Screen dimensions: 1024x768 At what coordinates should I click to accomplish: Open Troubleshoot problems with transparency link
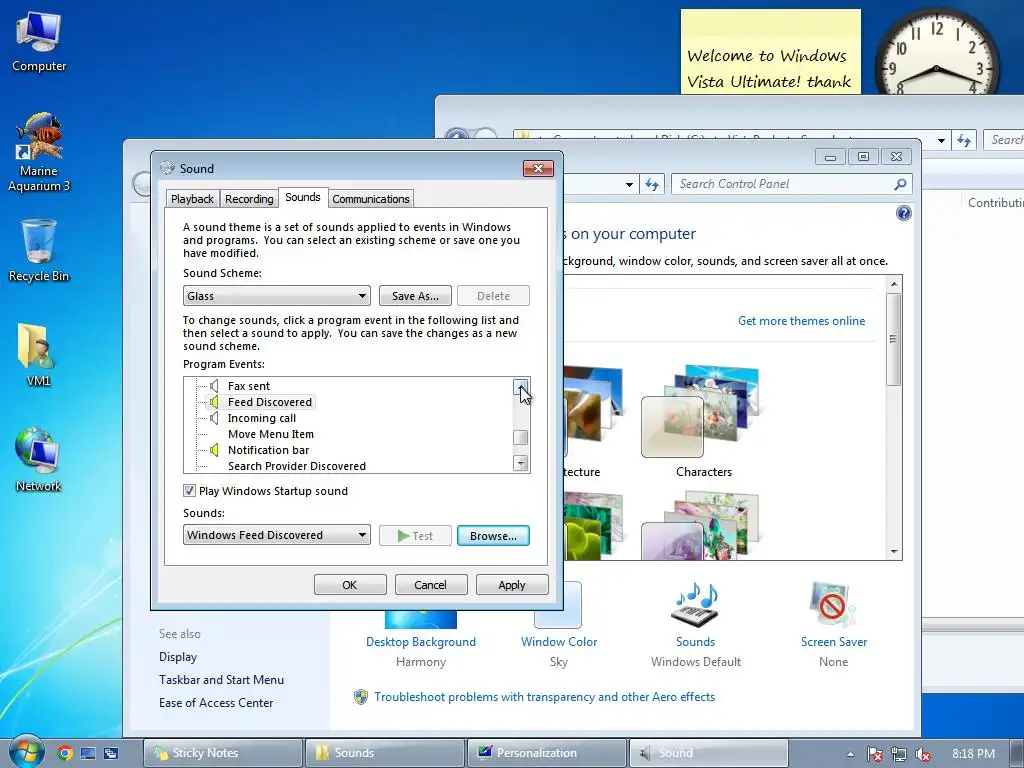pos(544,697)
